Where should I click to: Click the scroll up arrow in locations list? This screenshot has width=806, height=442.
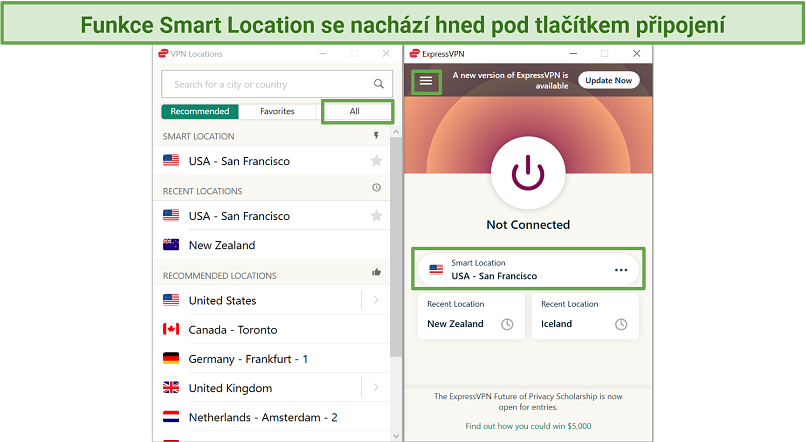point(395,132)
